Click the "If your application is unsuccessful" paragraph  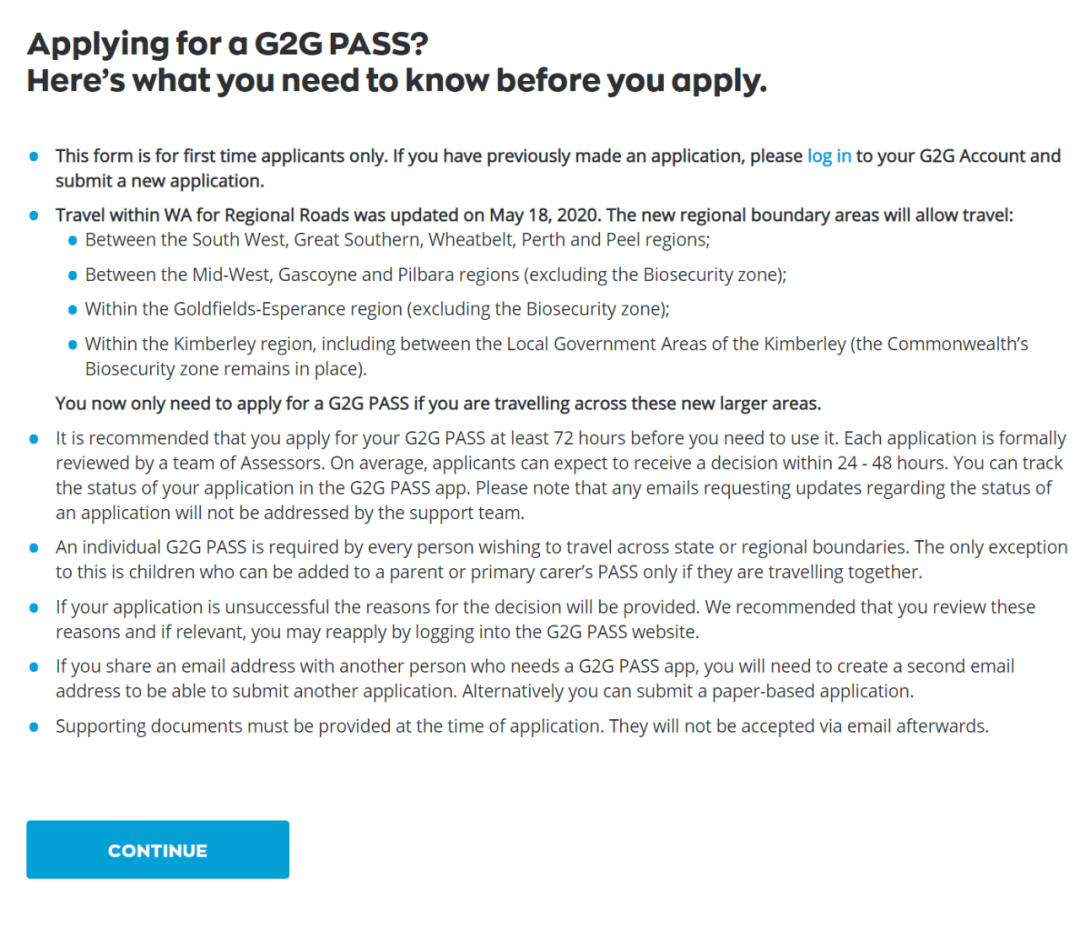[x=545, y=619]
